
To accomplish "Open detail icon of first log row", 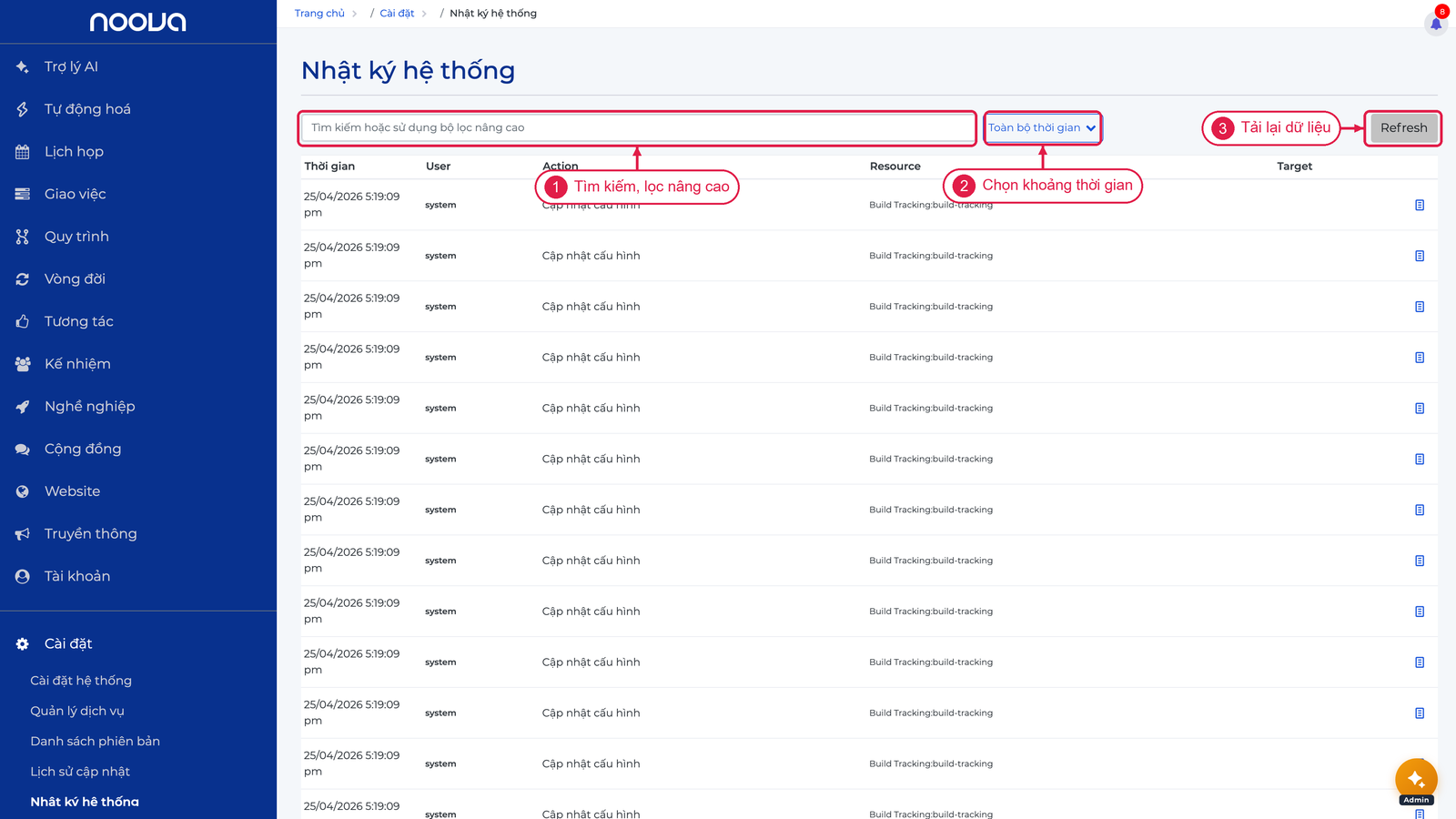I will tap(1420, 205).
